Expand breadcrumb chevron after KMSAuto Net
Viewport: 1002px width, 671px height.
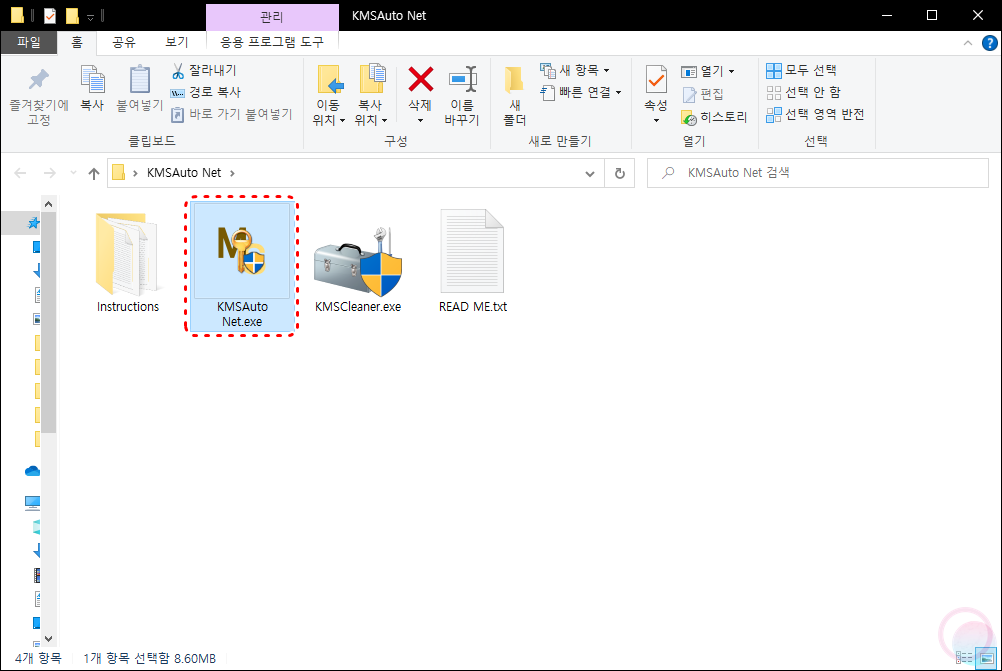pos(232,173)
